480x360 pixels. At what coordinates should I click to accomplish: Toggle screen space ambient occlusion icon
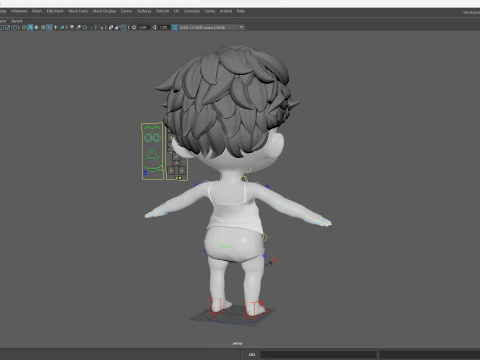point(72,27)
